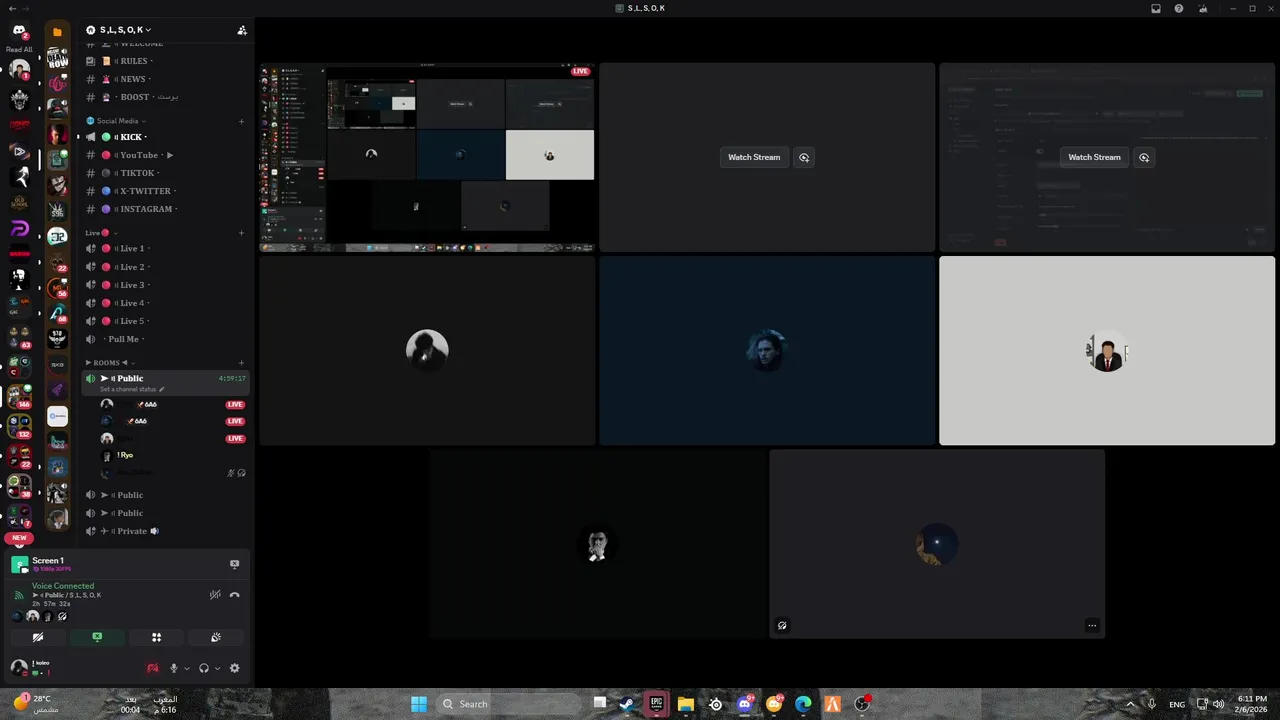Open headphones output options chevron

tap(217, 668)
